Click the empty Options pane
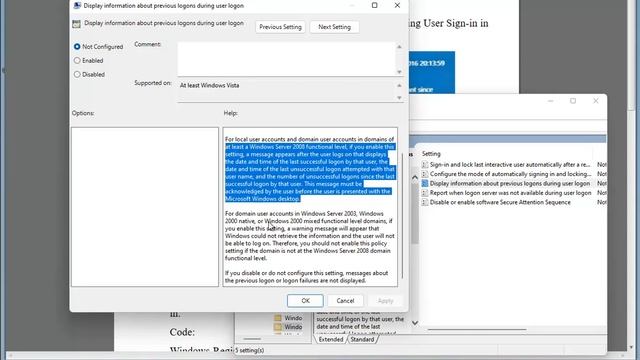Viewport: 640px width, 360px height. click(145, 207)
